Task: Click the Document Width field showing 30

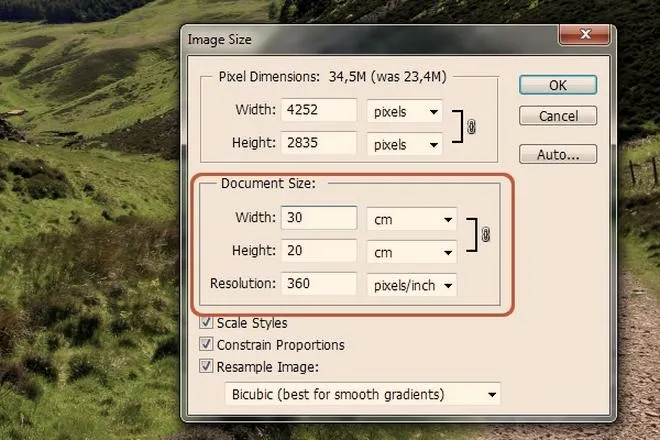Action: click(319, 218)
